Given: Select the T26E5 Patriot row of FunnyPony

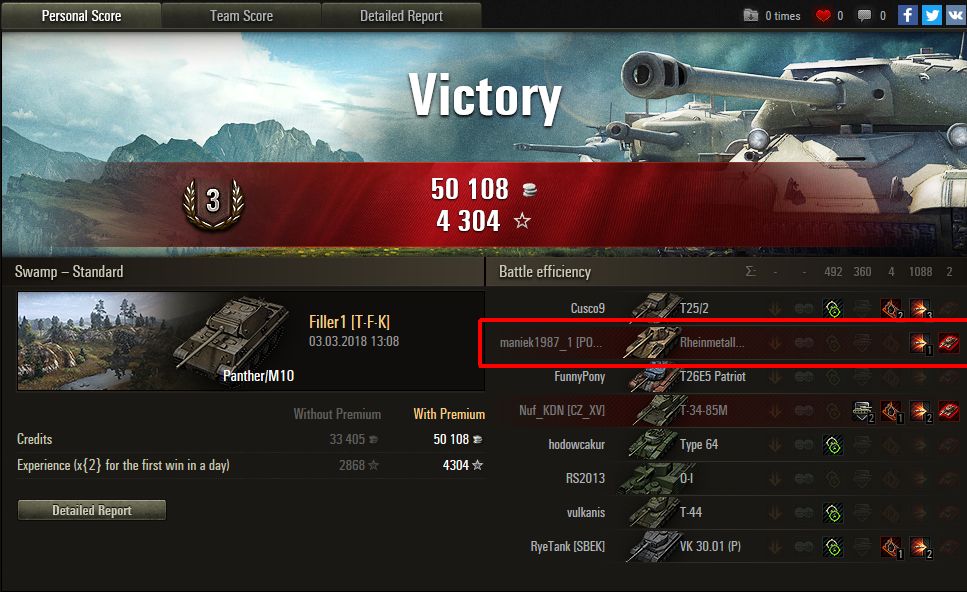Looking at the screenshot, I should click(x=728, y=376).
